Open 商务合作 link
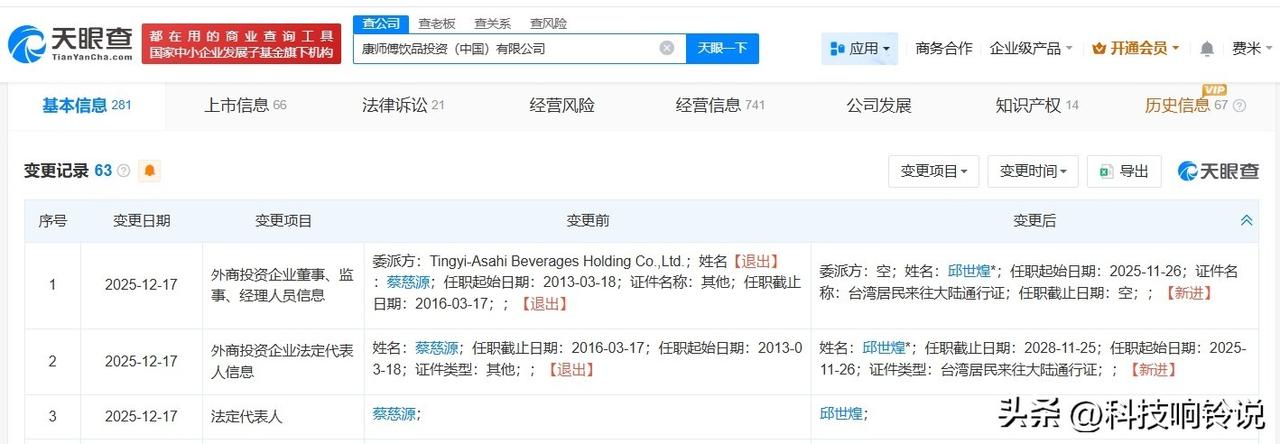1280x444 pixels. [x=943, y=48]
